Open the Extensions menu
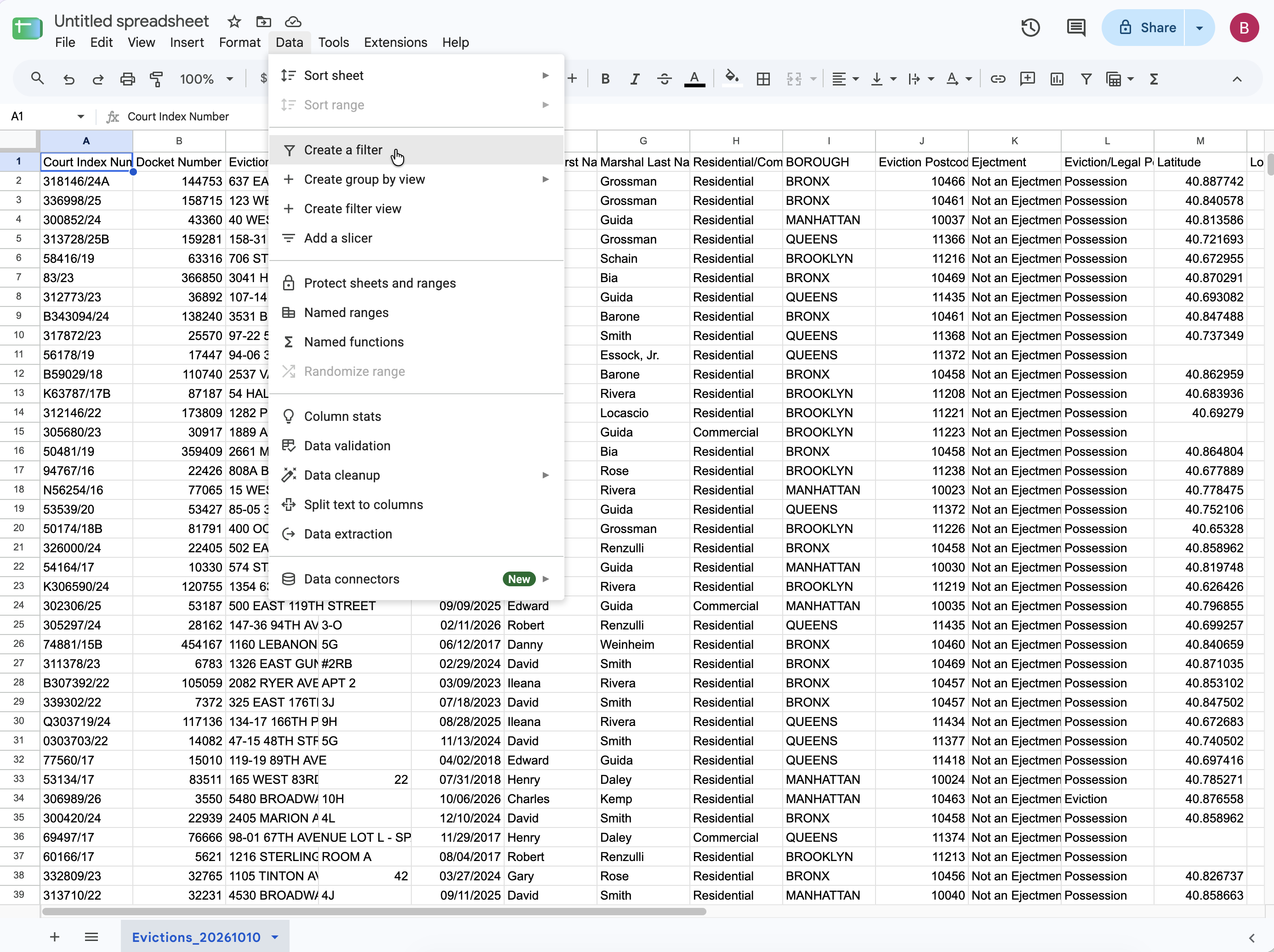This screenshot has width=1274, height=952. [x=395, y=42]
